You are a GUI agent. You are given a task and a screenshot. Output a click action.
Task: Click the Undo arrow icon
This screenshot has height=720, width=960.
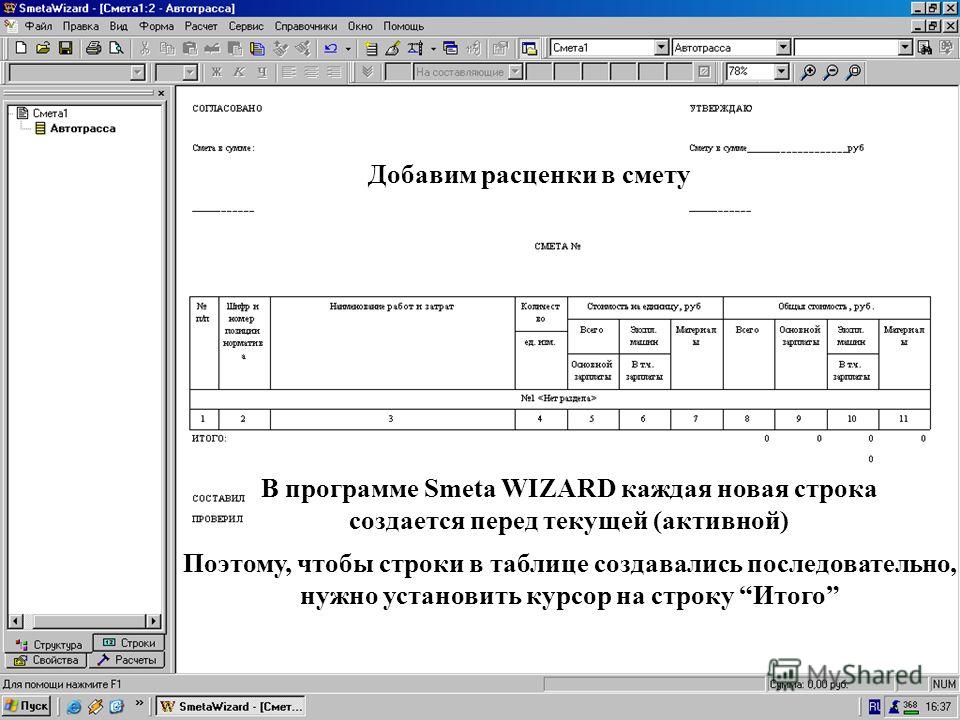[331, 48]
